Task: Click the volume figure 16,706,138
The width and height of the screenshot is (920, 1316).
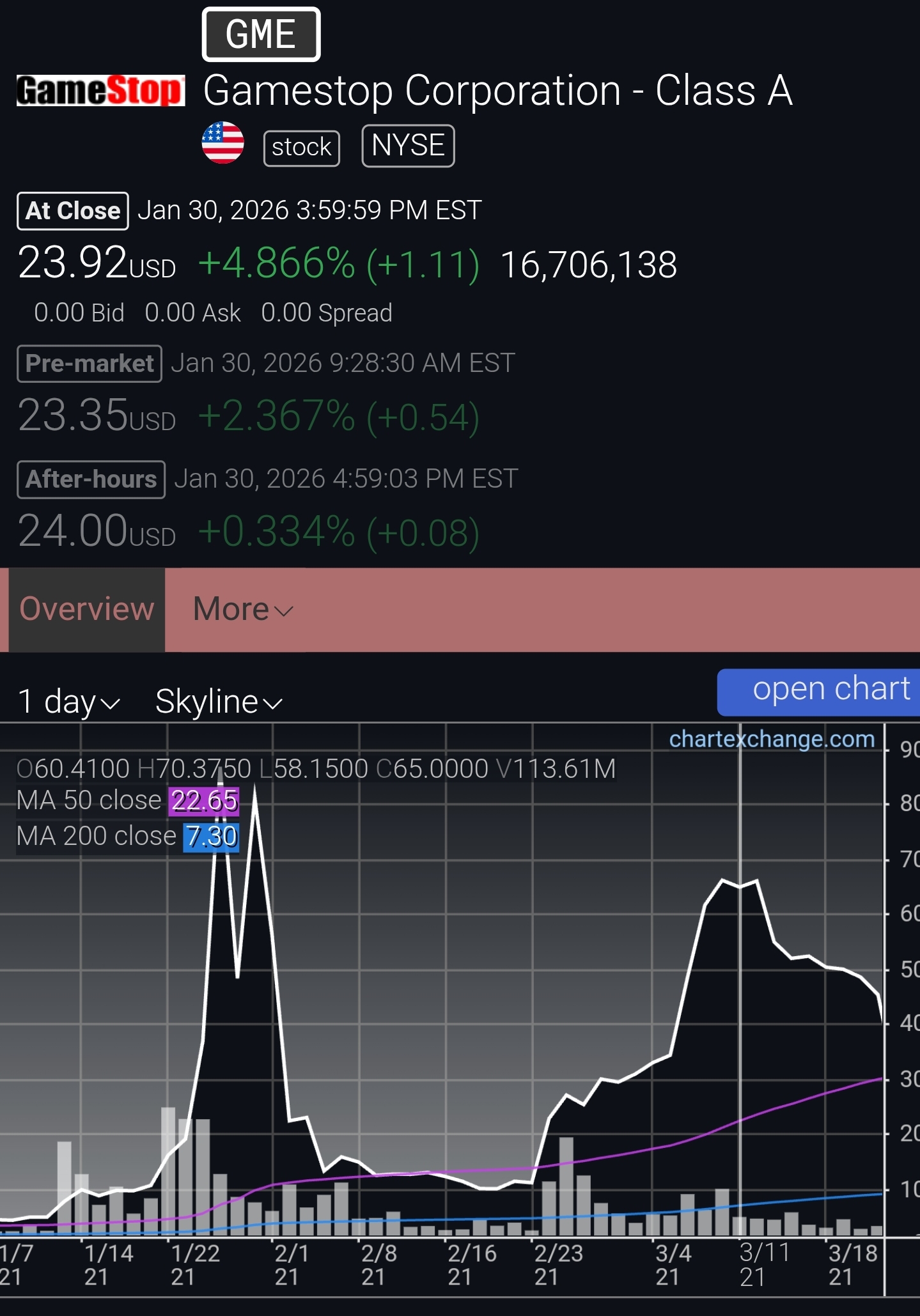Action: click(589, 265)
